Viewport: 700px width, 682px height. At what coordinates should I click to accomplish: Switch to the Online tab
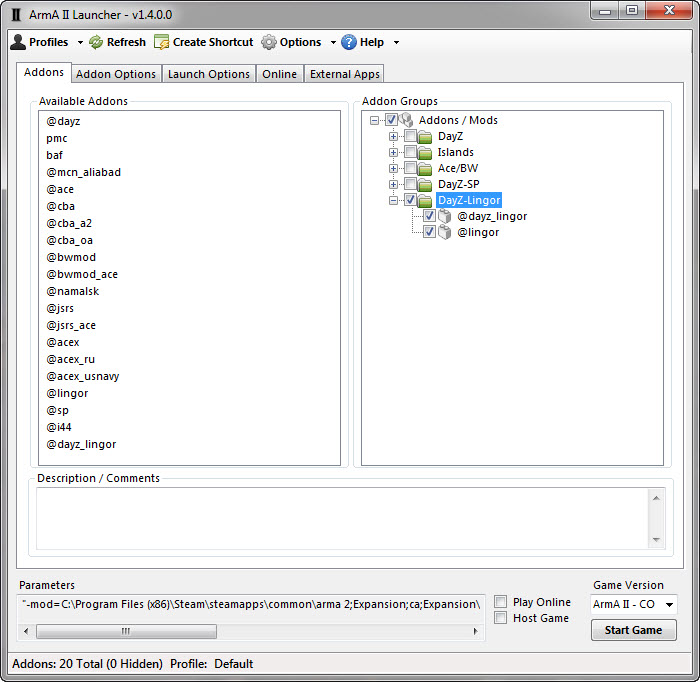[279, 74]
